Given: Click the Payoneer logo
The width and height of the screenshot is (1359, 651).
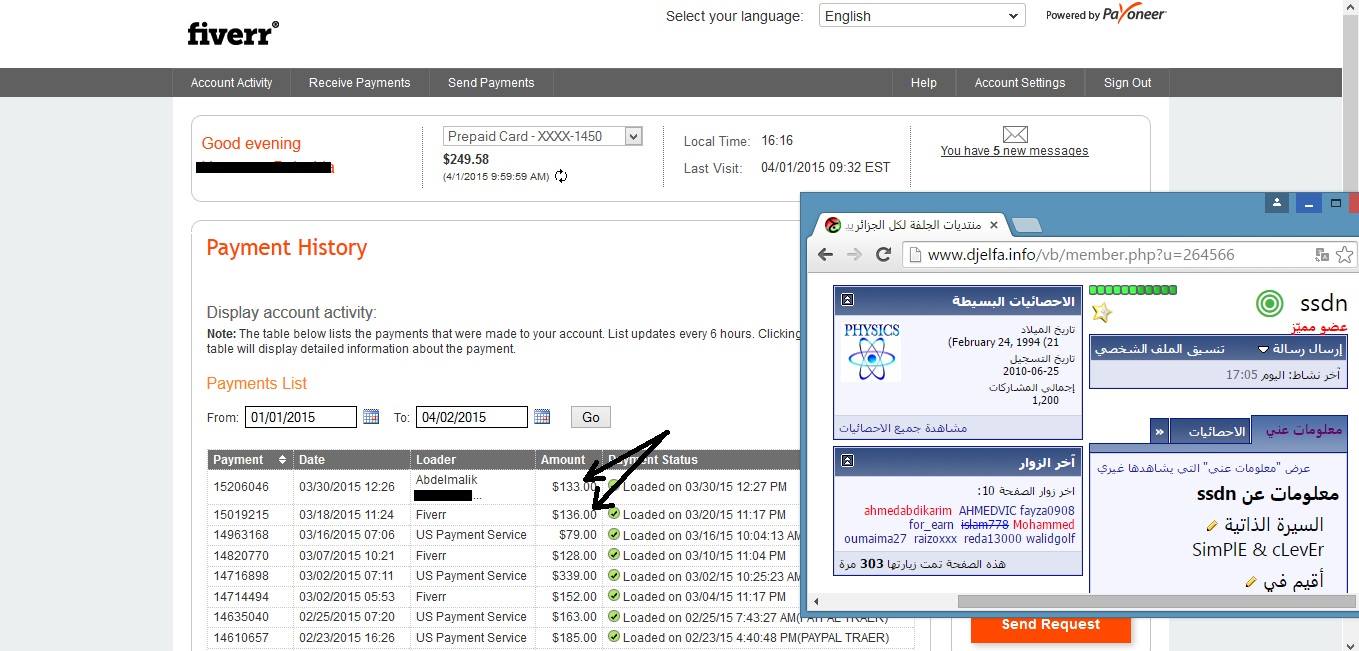Looking at the screenshot, I should pyautogui.click(x=1134, y=15).
